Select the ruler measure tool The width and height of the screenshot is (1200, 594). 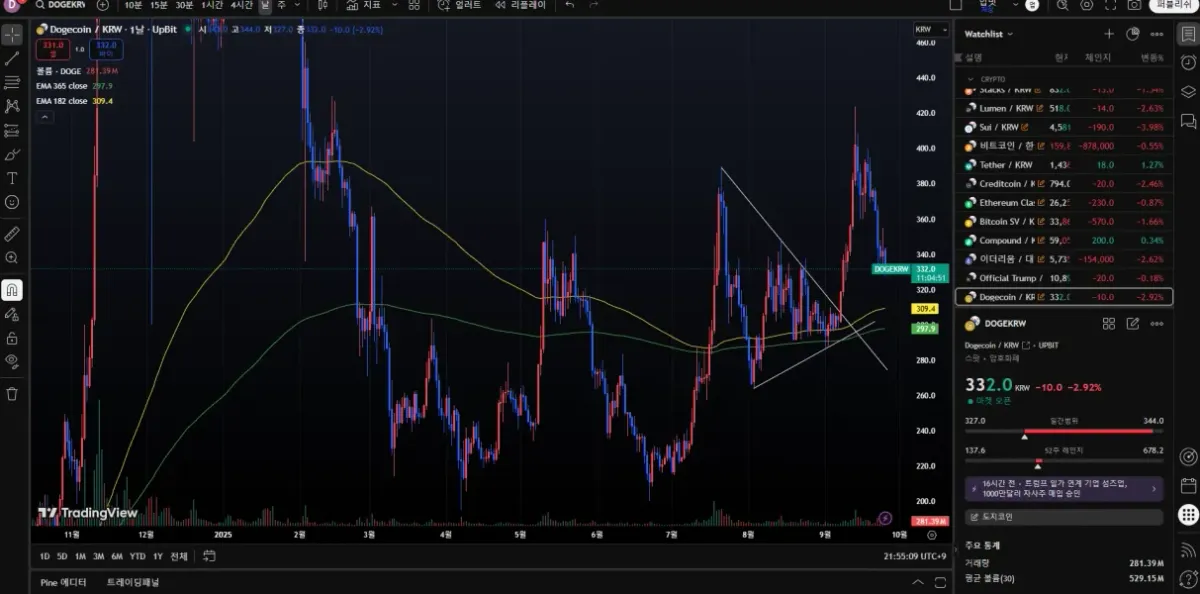pyautogui.click(x=12, y=234)
